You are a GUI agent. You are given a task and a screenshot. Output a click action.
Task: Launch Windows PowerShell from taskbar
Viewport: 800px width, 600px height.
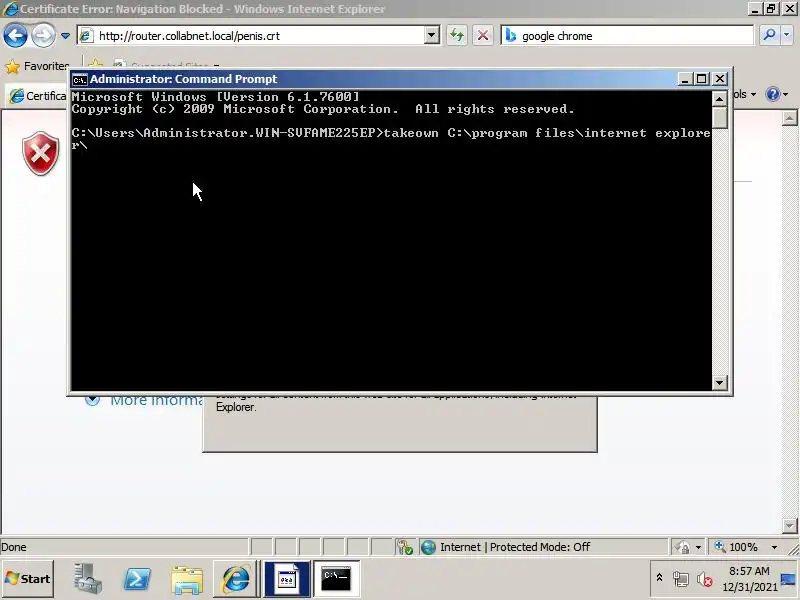(x=137, y=579)
